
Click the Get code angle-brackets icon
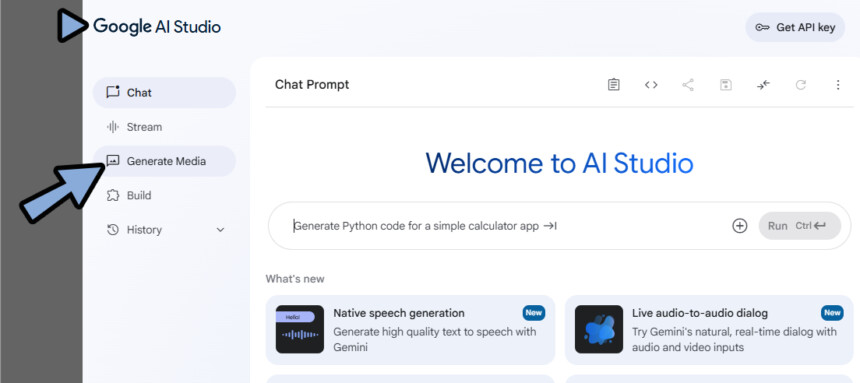click(651, 85)
